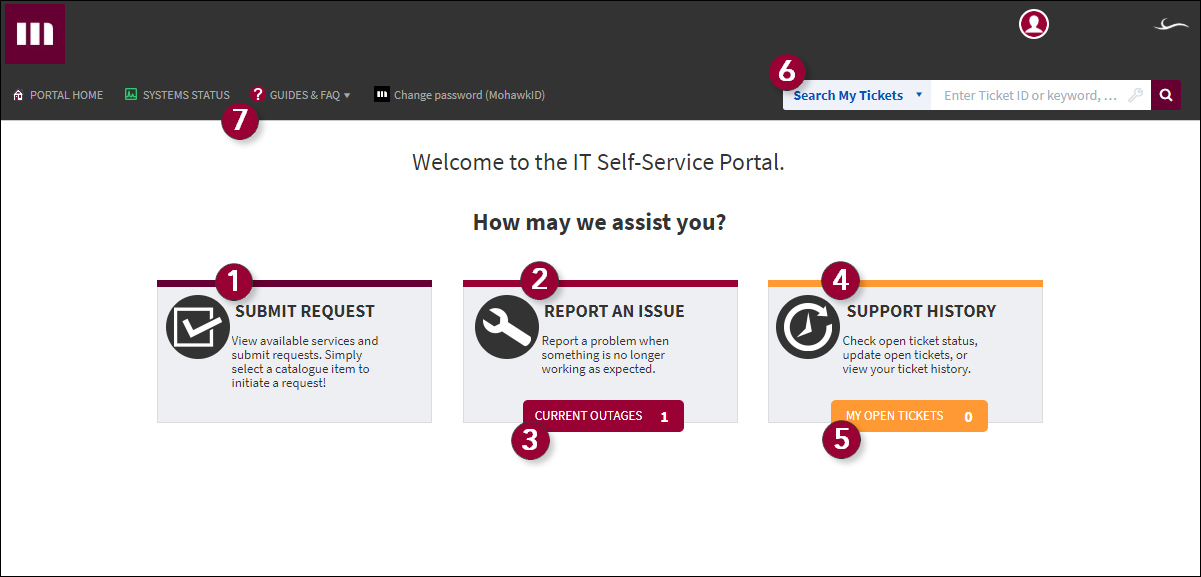This screenshot has height=577, width=1201.
Task: Click the user profile icon
Action: point(1034,24)
